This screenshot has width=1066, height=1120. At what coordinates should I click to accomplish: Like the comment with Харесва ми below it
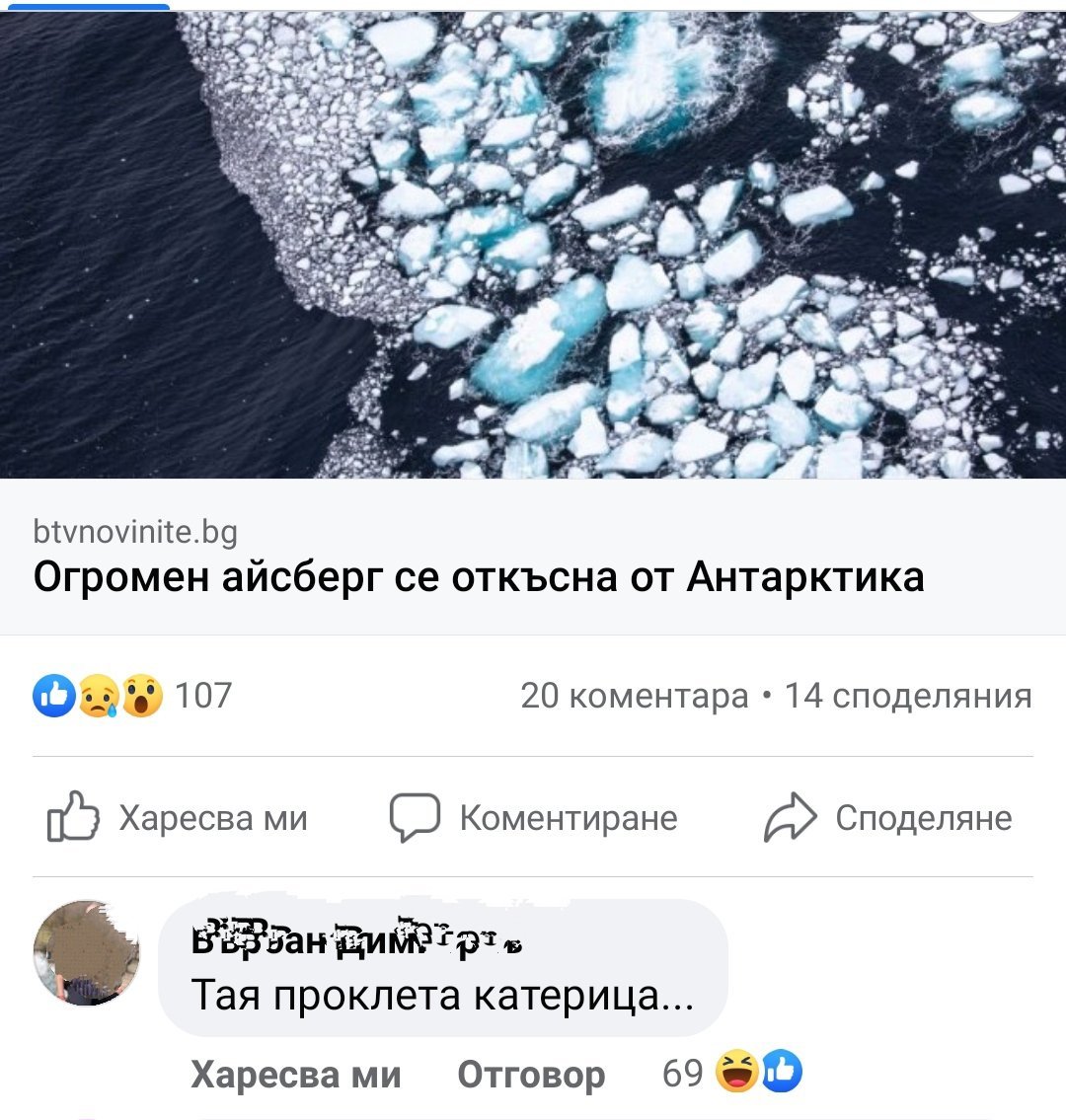pos(296,1074)
